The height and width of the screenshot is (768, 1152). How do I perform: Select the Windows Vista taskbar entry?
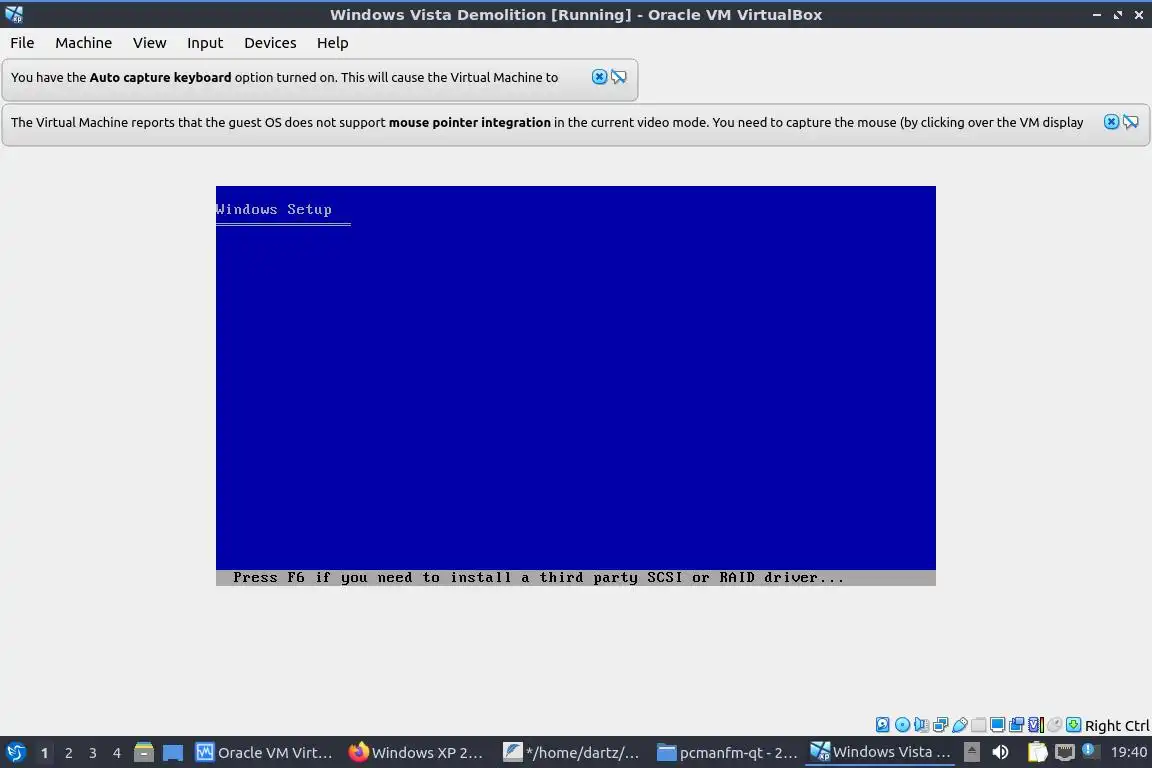(x=880, y=753)
